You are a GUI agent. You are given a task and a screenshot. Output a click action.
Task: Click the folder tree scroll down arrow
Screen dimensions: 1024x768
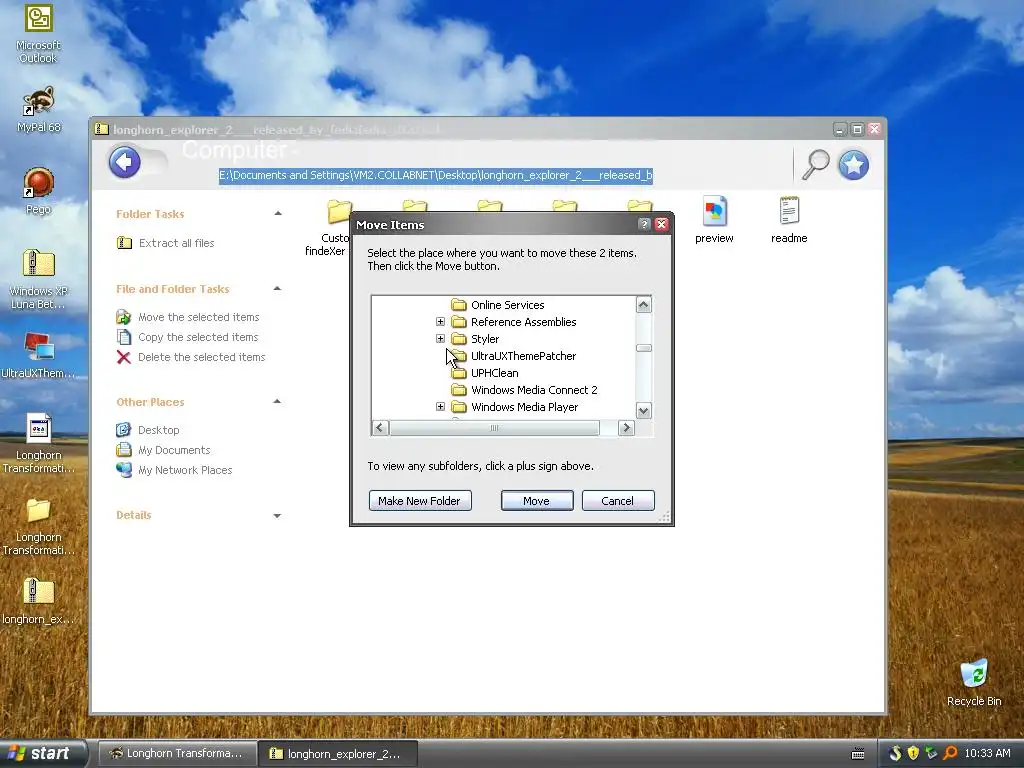(643, 411)
